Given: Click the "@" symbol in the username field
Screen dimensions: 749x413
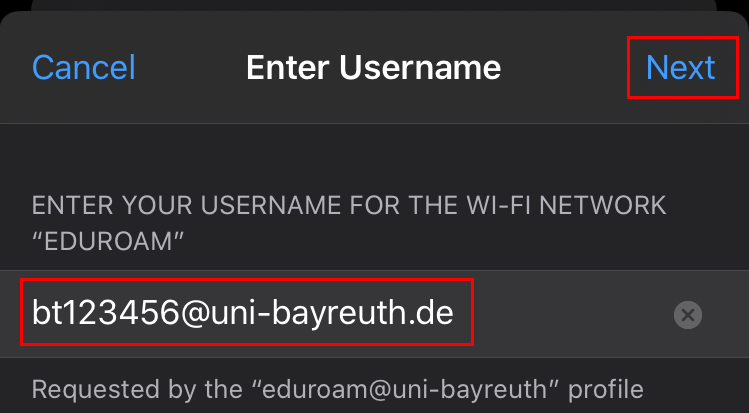Looking at the screenshot, I should 195,314.
